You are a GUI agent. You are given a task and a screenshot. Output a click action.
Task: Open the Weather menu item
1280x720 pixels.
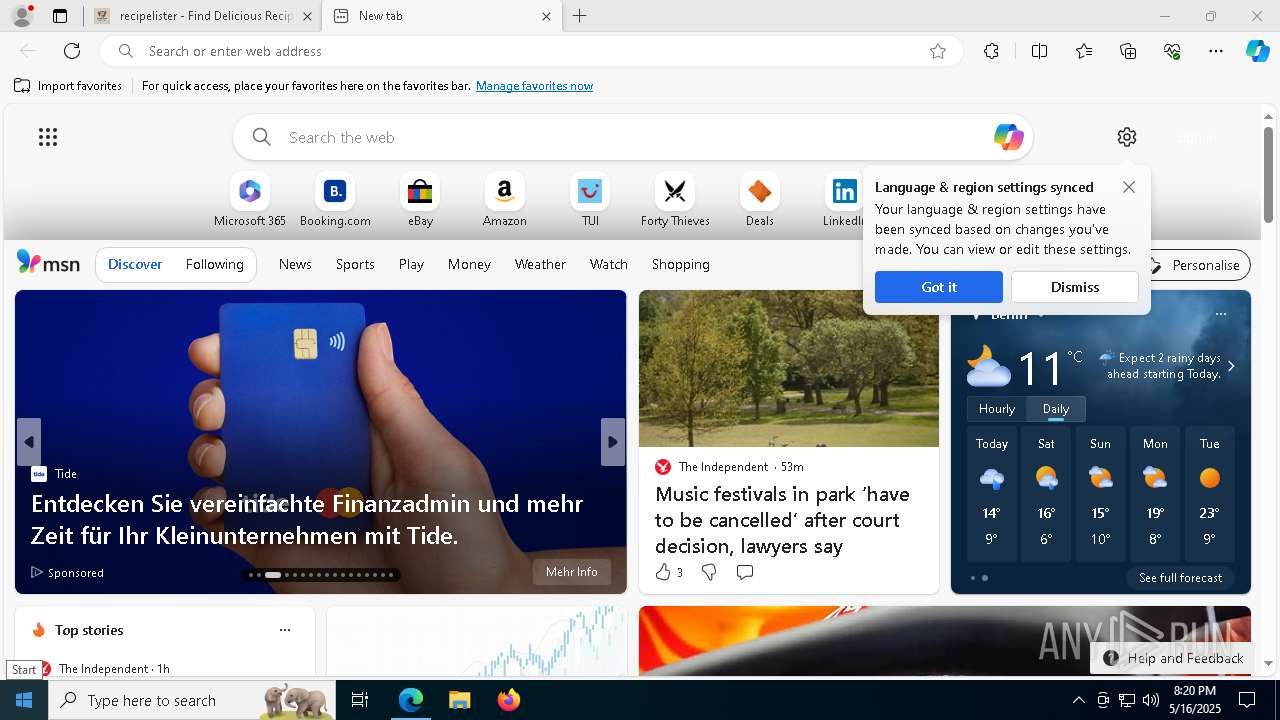pos(540,264)
